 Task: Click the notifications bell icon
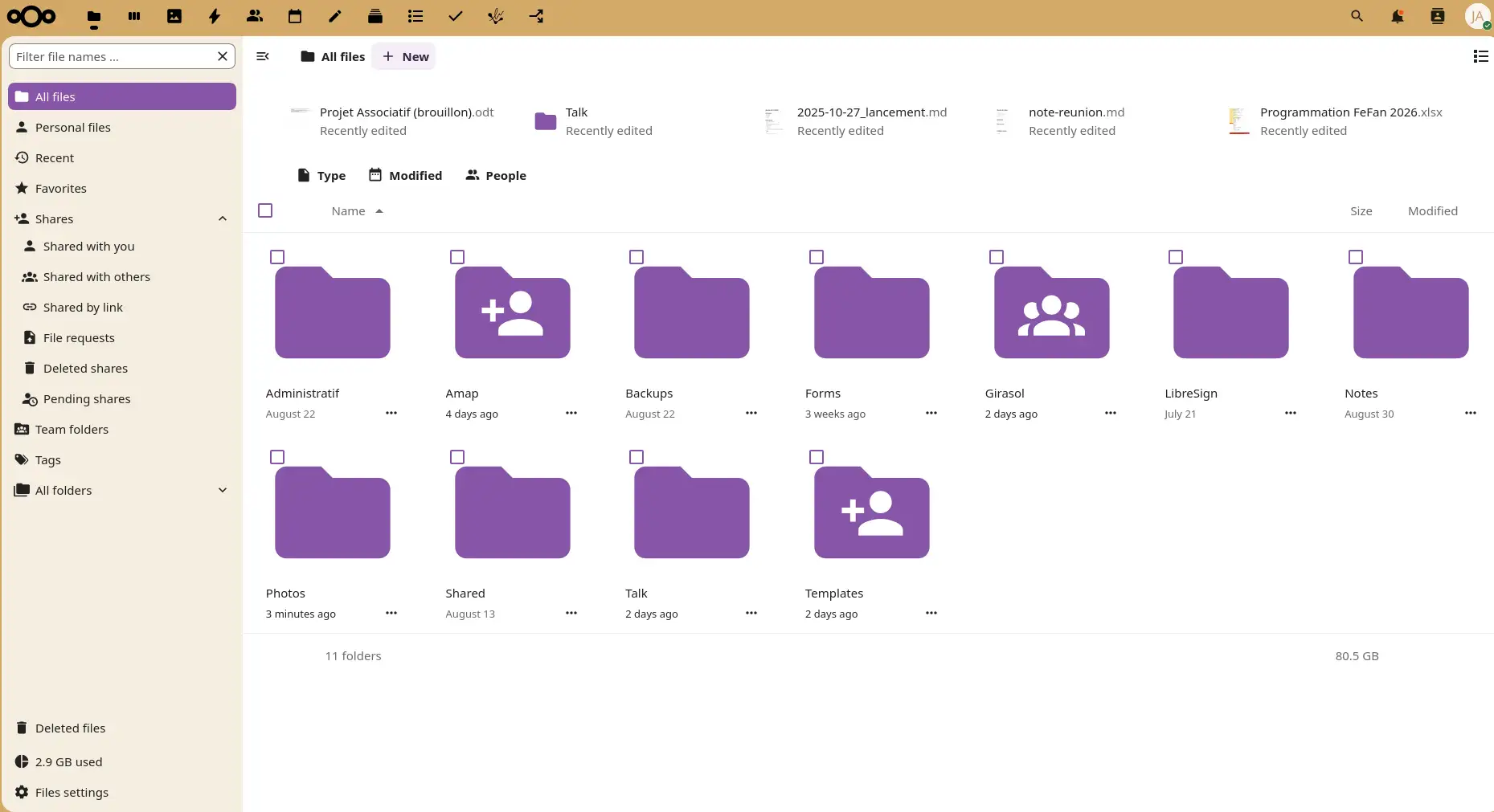pyautogui.click(x=1398, y=16)
